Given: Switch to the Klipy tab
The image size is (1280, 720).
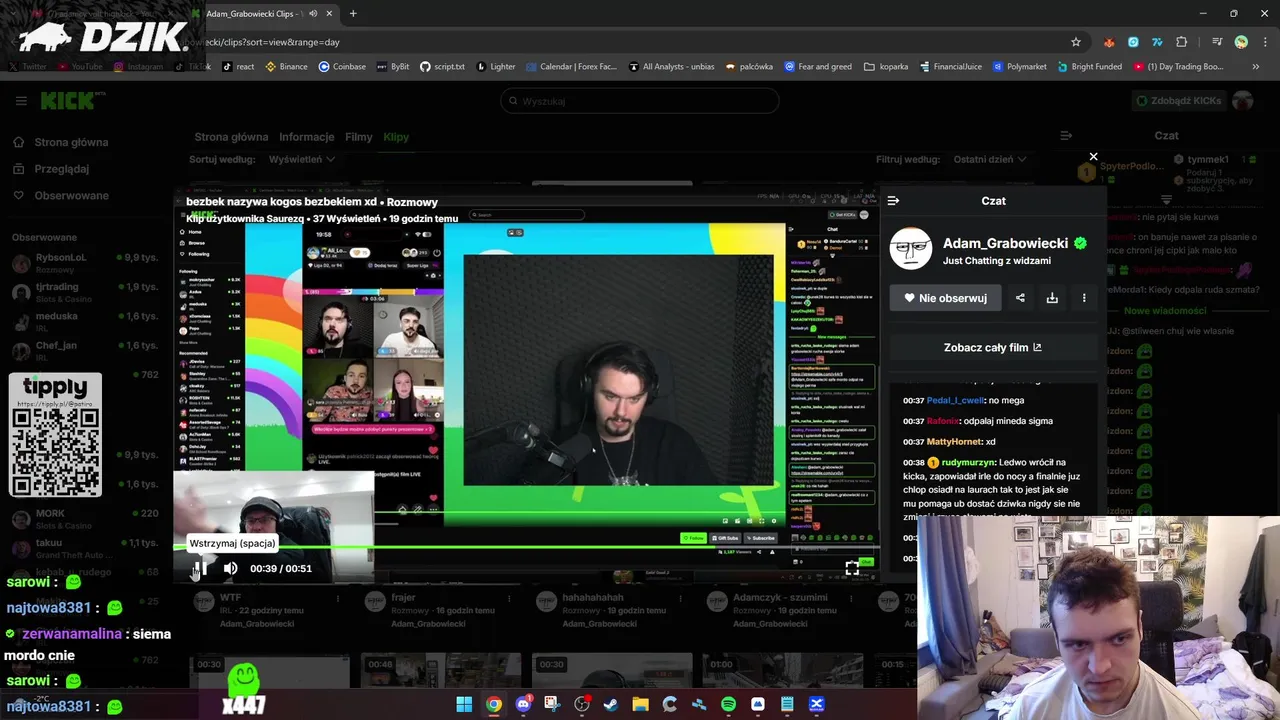Looking at the screenshot, I should (x=396, y=137).
